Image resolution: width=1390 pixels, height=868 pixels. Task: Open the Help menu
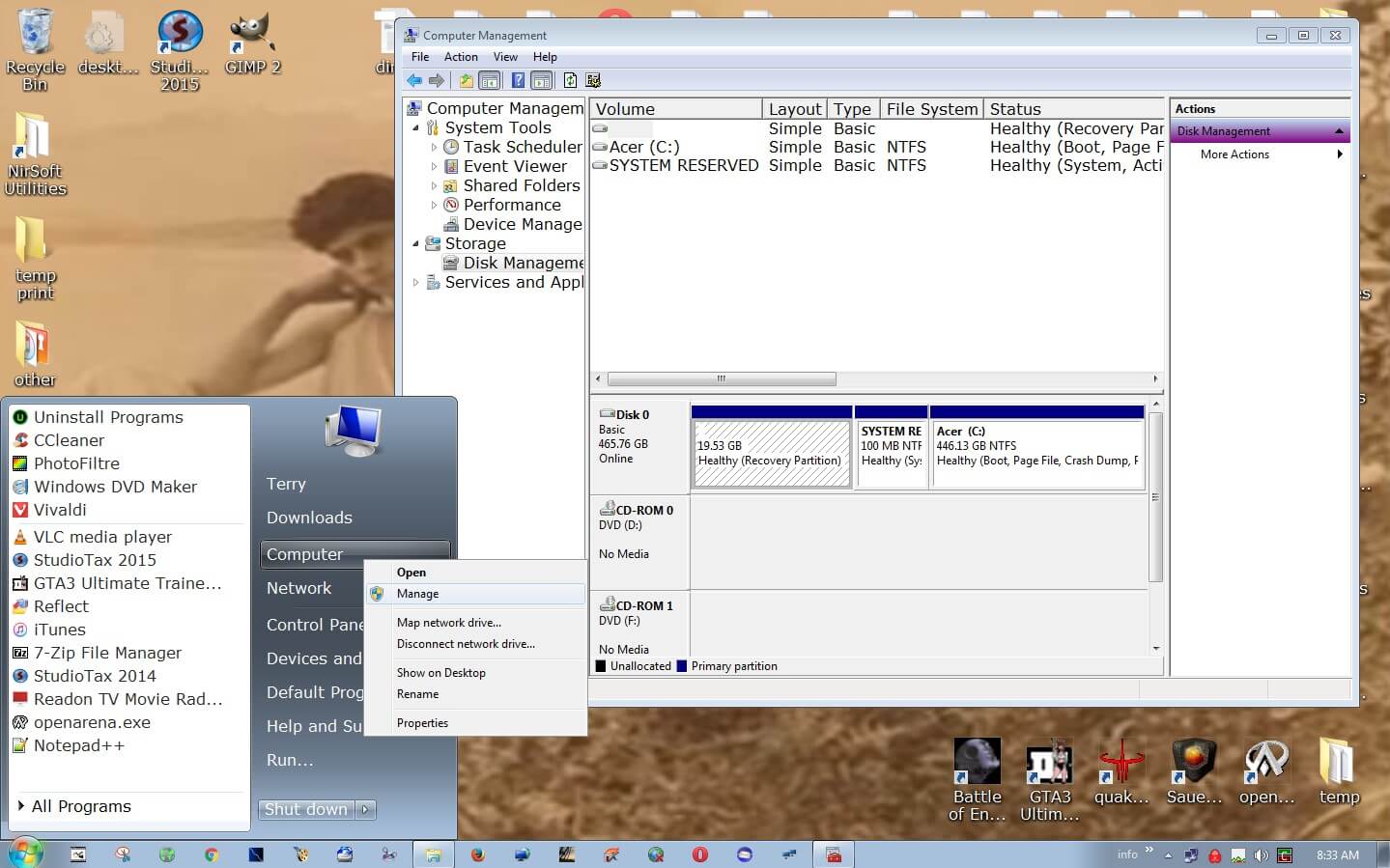545,57
